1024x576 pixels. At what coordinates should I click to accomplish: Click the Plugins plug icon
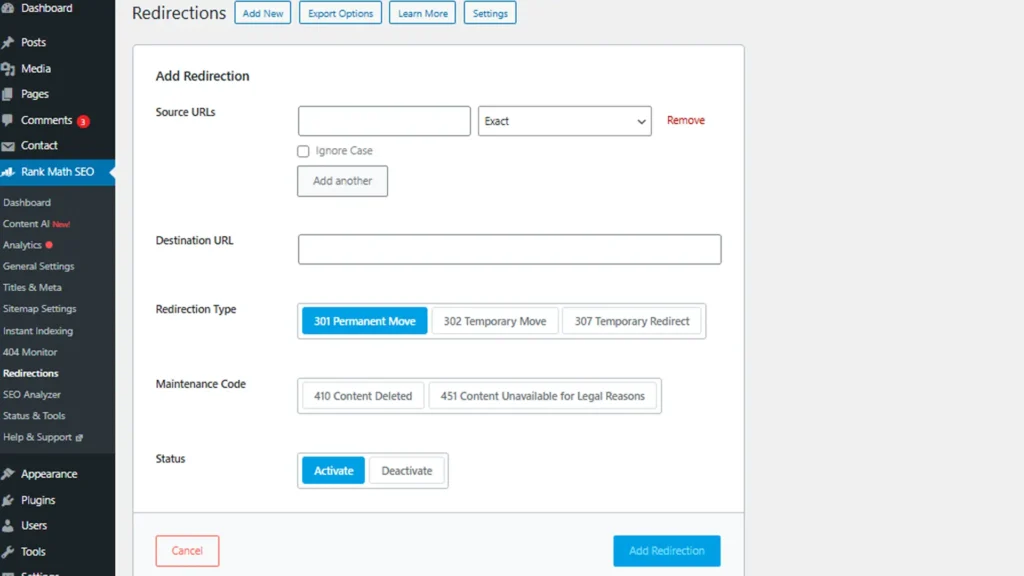pyautogui.click(x=8, y=500)
